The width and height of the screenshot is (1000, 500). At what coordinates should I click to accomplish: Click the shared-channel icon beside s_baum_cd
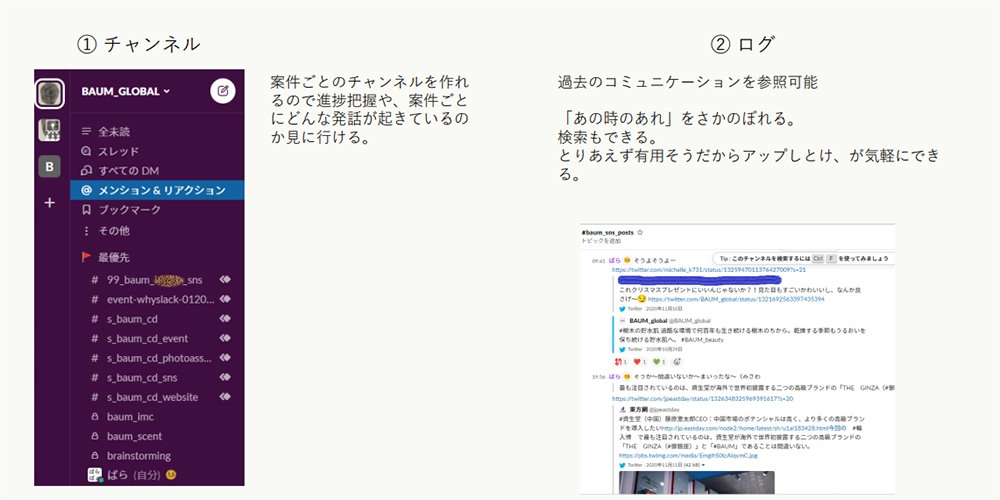[224, 319]
